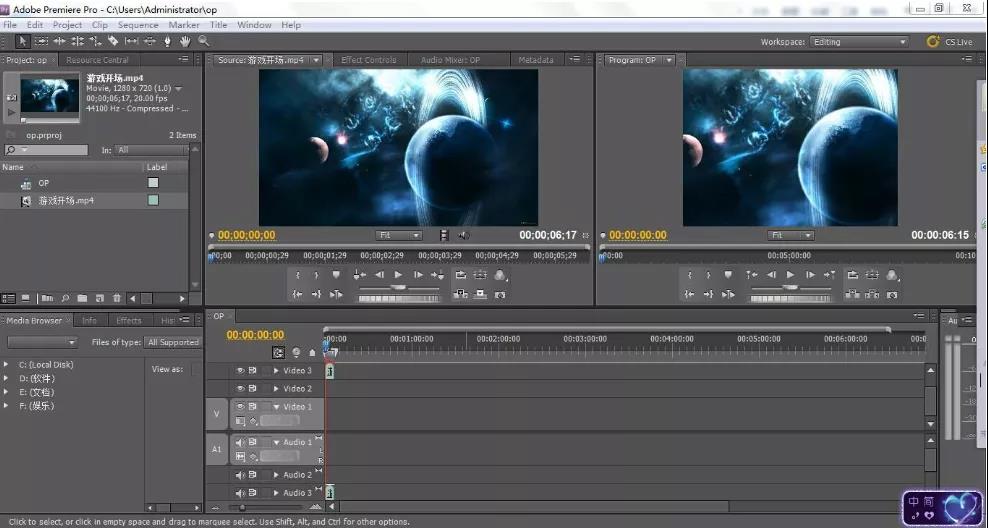Click the timeline timecode 00:00:00:00
The image size is (988, 528).
tap(255, 335)
